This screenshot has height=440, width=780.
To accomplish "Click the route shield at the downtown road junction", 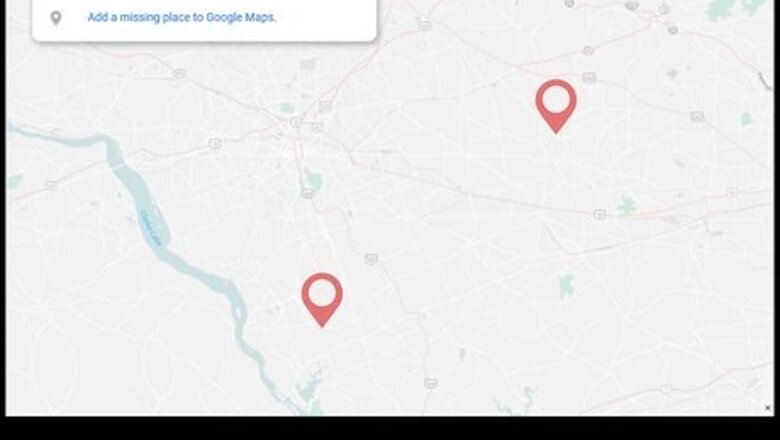I will (x=296, y=122).
